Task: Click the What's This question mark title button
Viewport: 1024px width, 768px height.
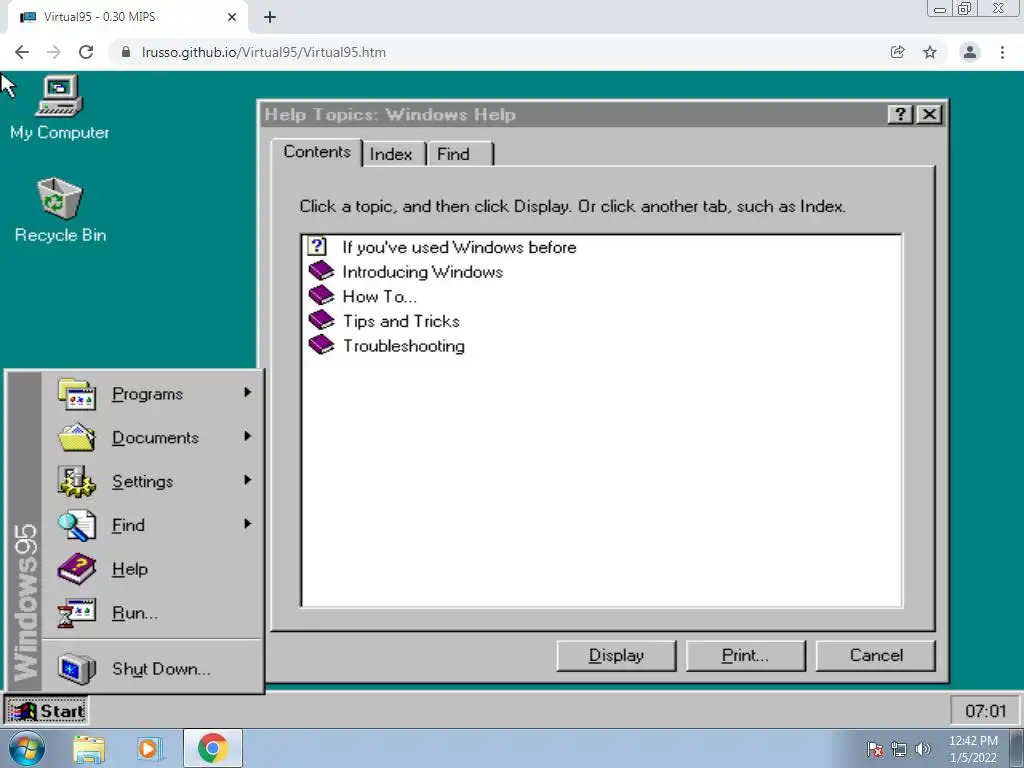Action: (x=900, y=114)
